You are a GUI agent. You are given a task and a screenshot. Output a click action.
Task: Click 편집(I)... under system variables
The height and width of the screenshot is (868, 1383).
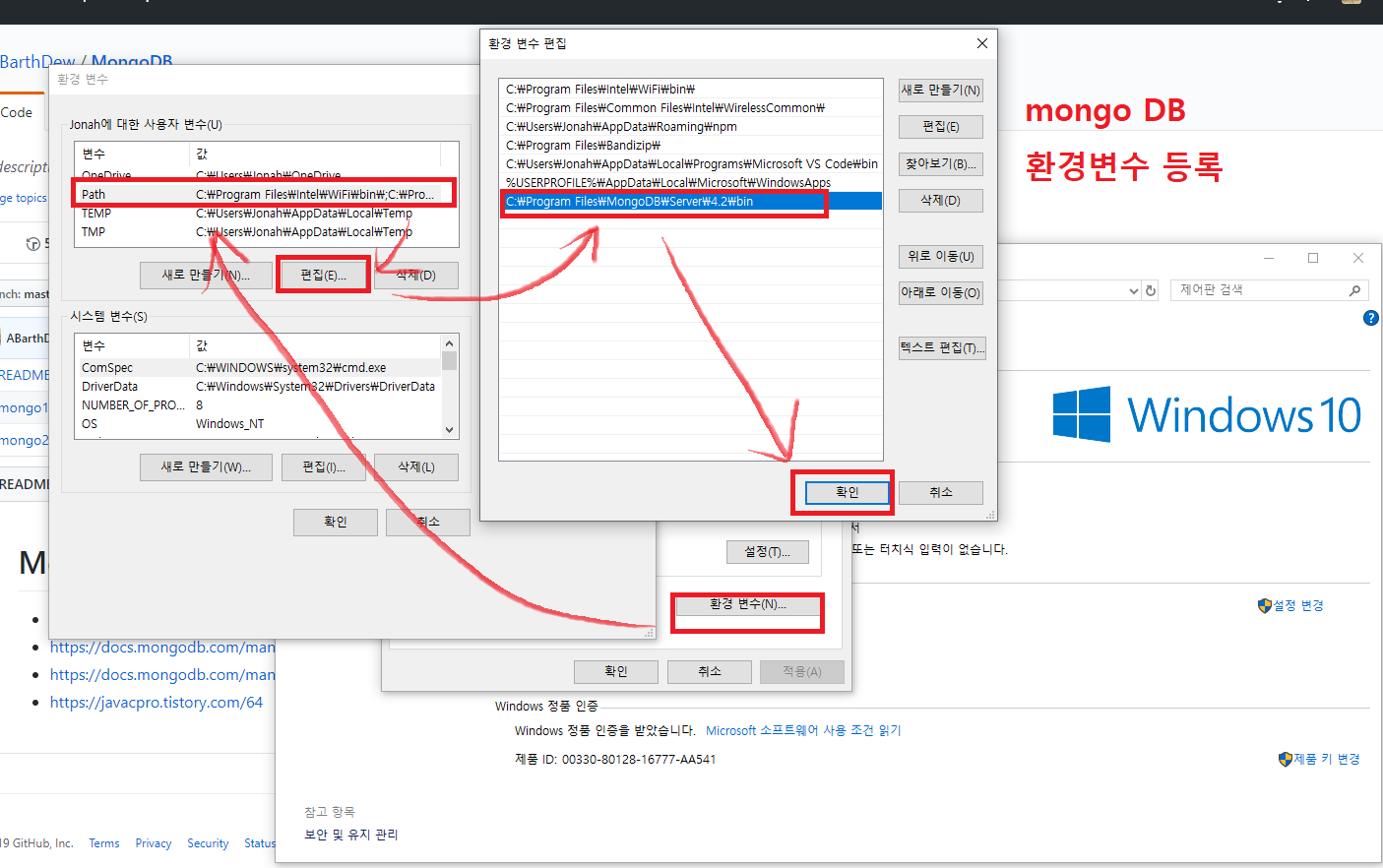pos(323,467)
